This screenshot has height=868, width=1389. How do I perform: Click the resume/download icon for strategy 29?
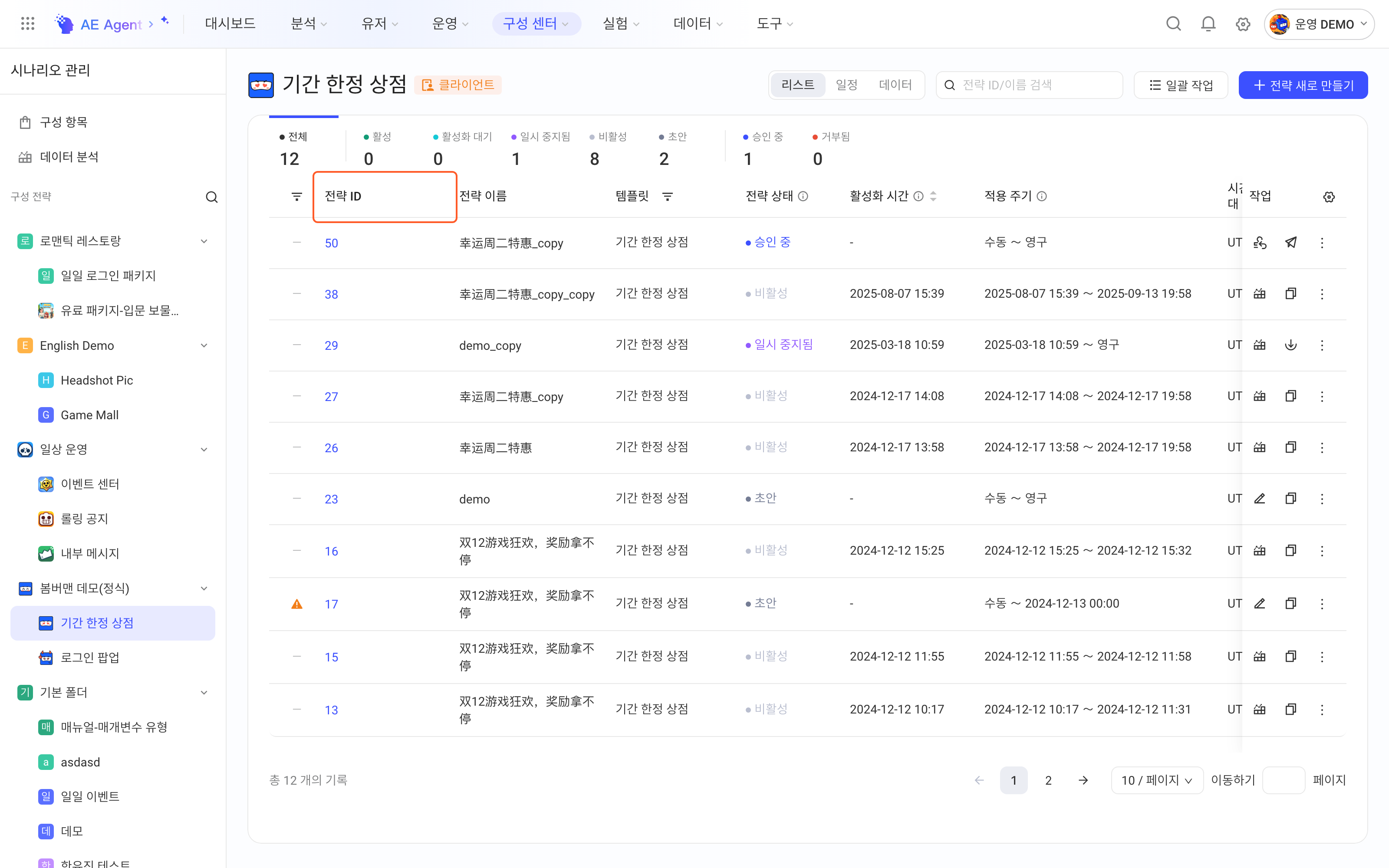1291,345
